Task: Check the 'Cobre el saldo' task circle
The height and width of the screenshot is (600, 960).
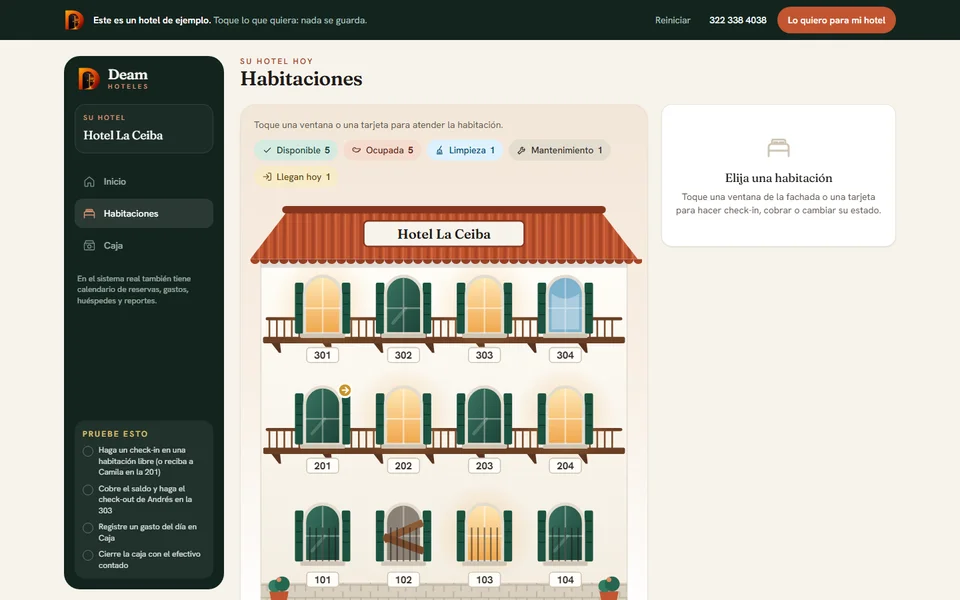Action: pyautogui.click(x=88, y=490)
